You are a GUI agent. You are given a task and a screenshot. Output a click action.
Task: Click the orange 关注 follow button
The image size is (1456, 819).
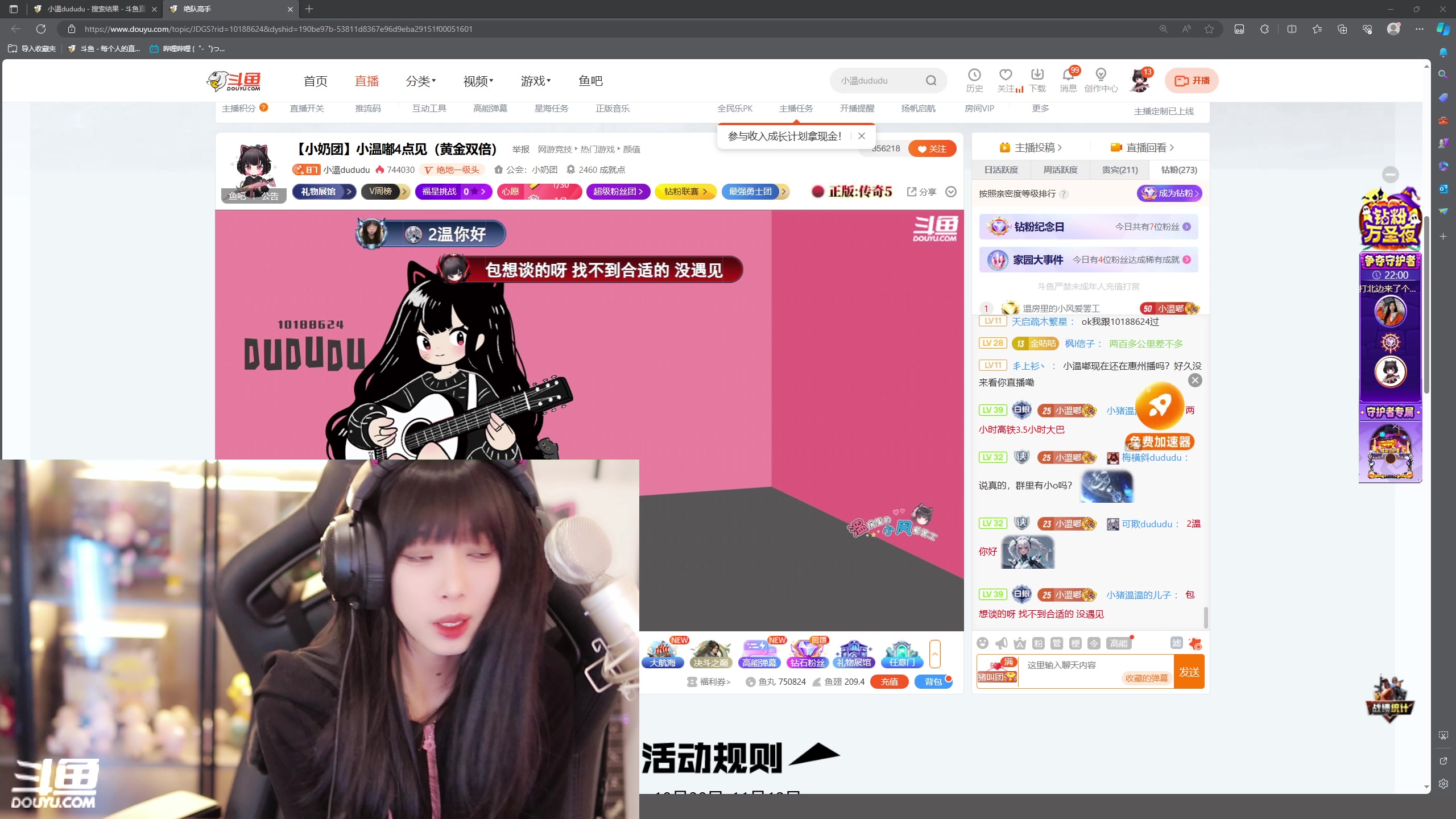tap(932, 148)
